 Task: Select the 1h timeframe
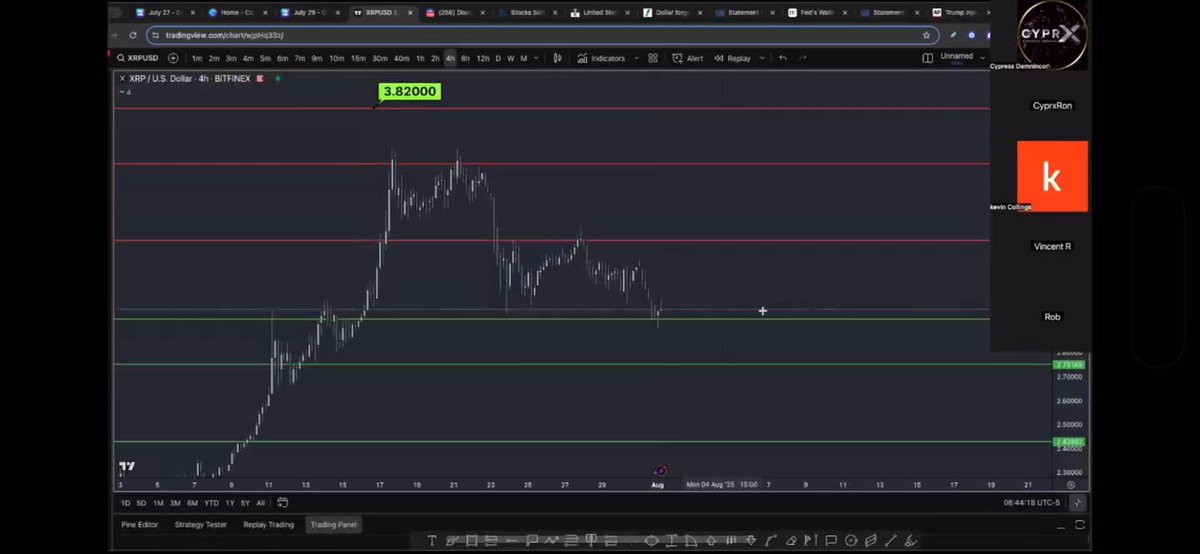(420, 58)
